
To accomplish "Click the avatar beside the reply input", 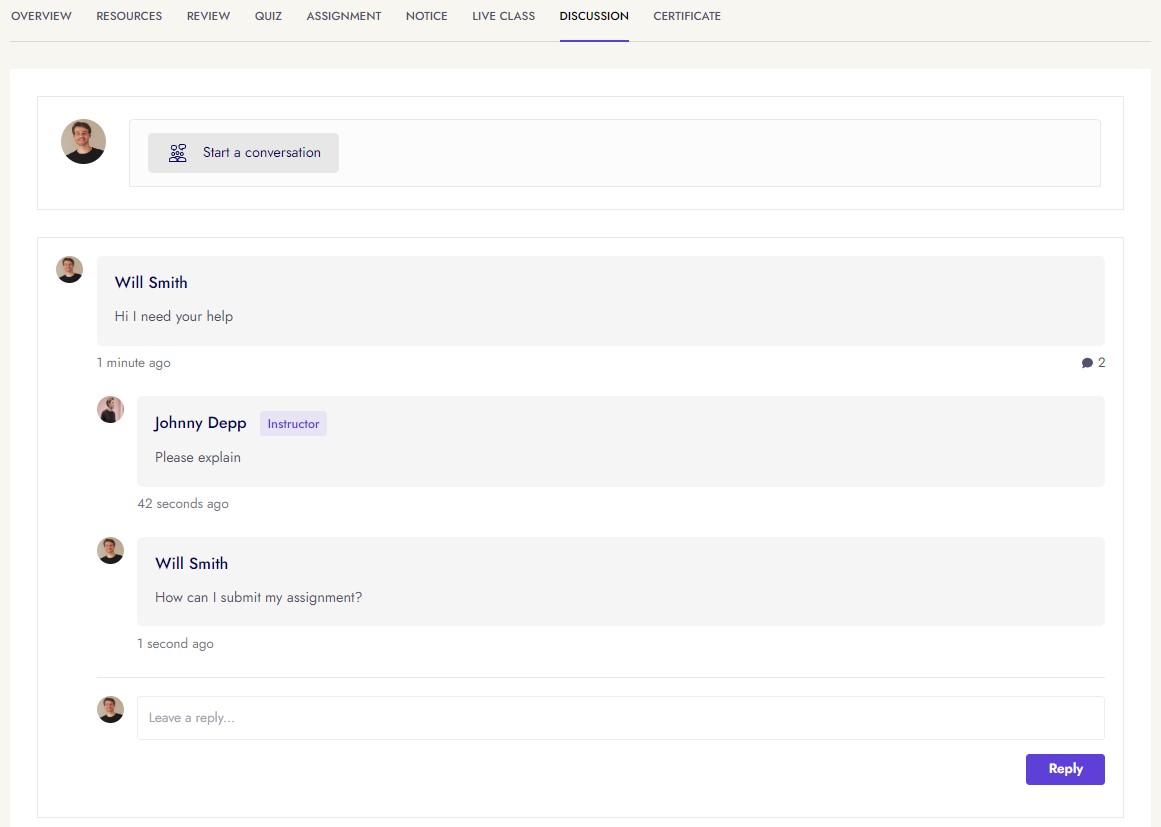I will (x=110, y=710).
